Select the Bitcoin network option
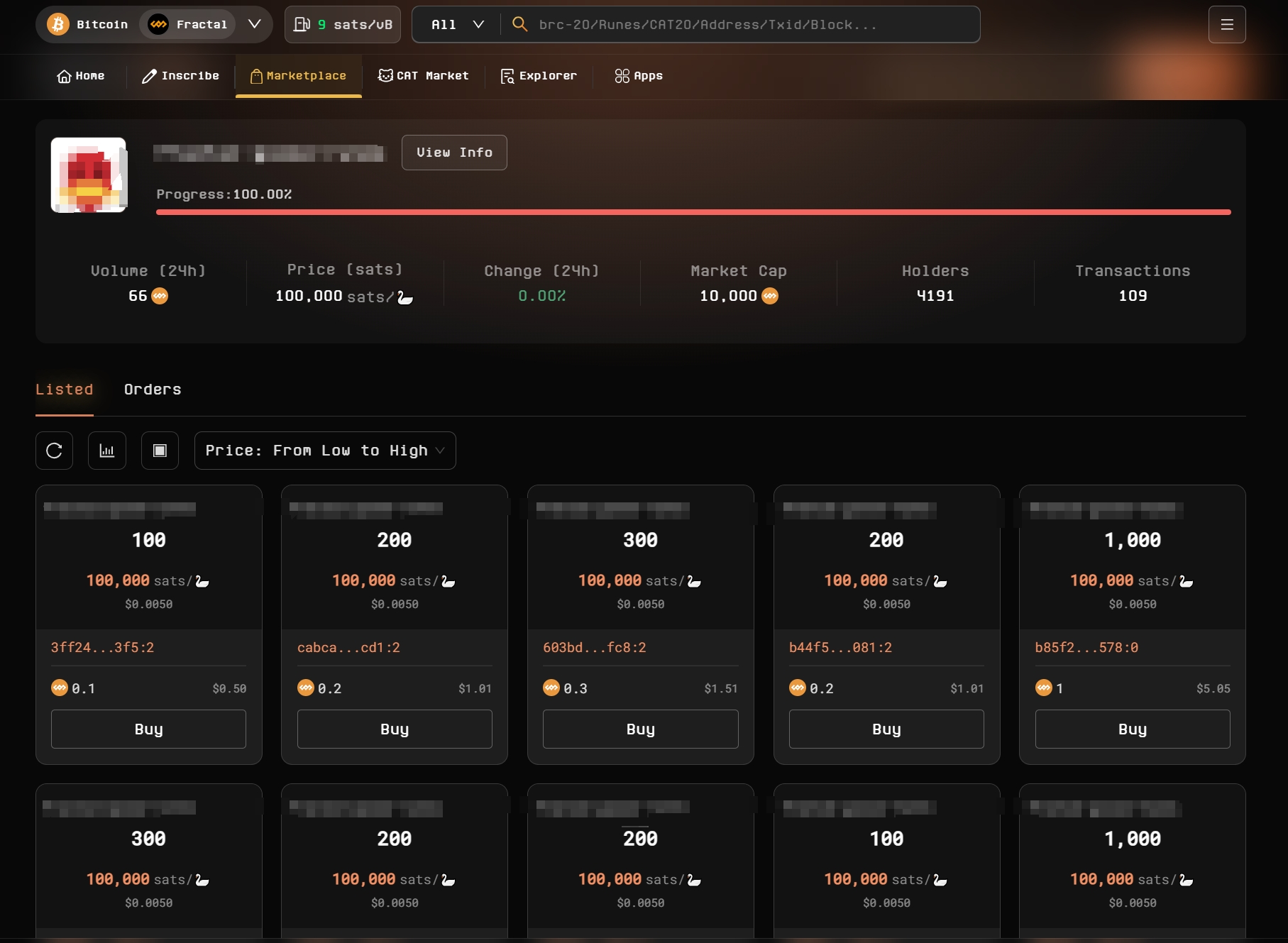Image resolution: width=1288 pixels, height=943 pixels. (88, 25)
